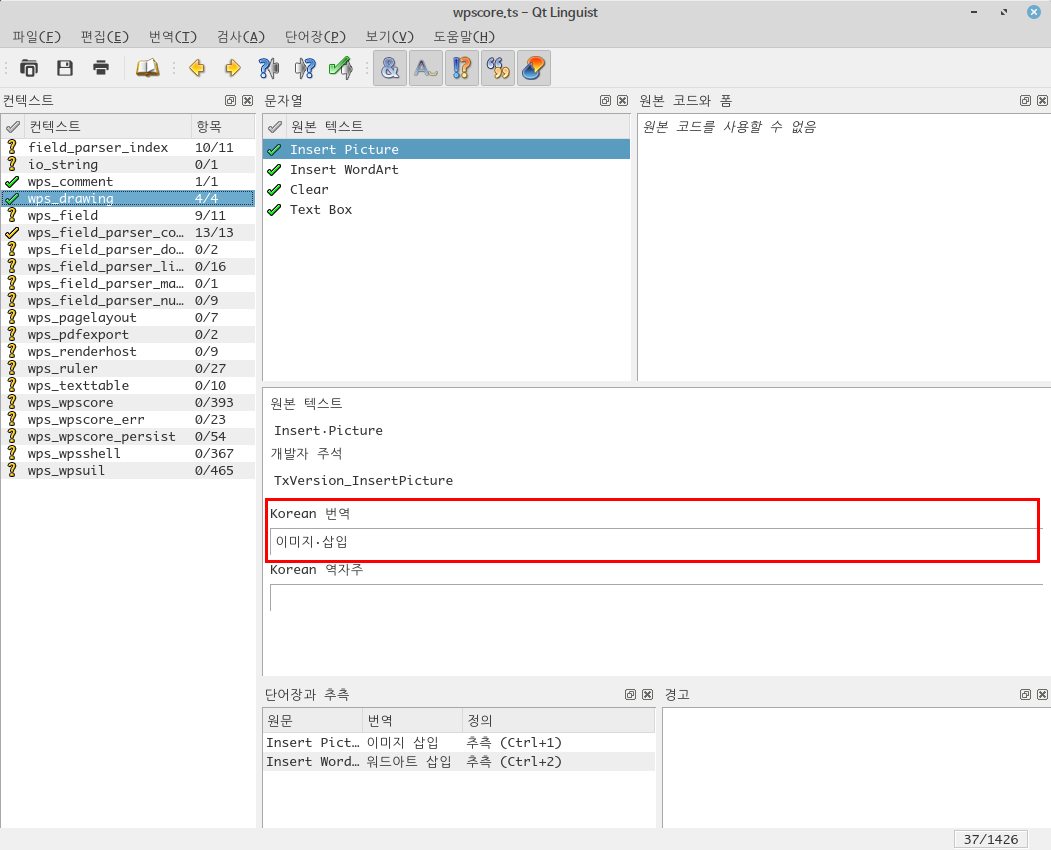The height and width of the screenshot is (850, 1051).
Task: Sort by 컨텍스트 column header
Action: (x=108, y=126)
